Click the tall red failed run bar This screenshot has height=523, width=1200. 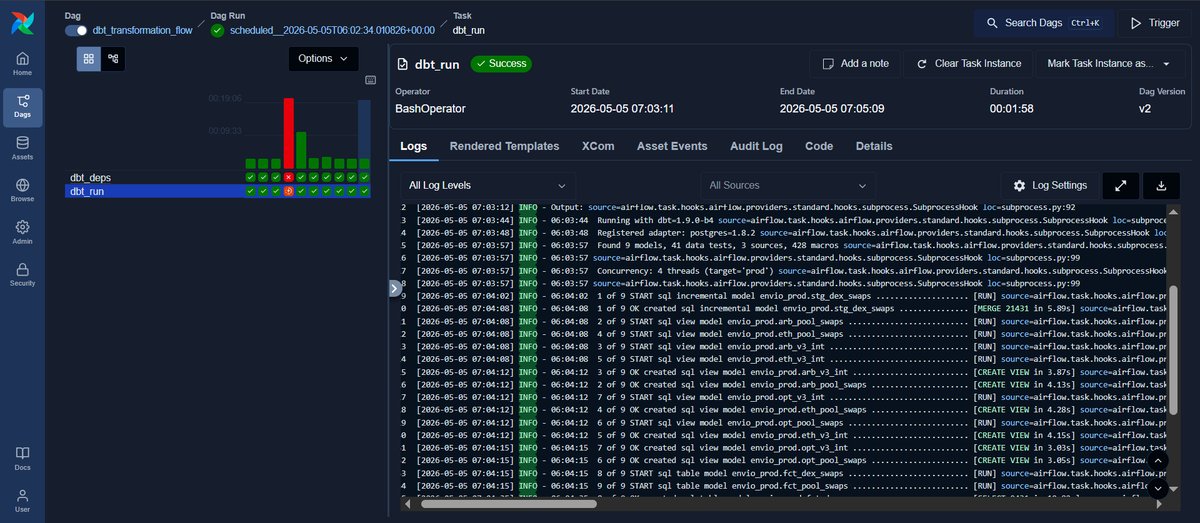pyautogui.click(x=288, y=133)
